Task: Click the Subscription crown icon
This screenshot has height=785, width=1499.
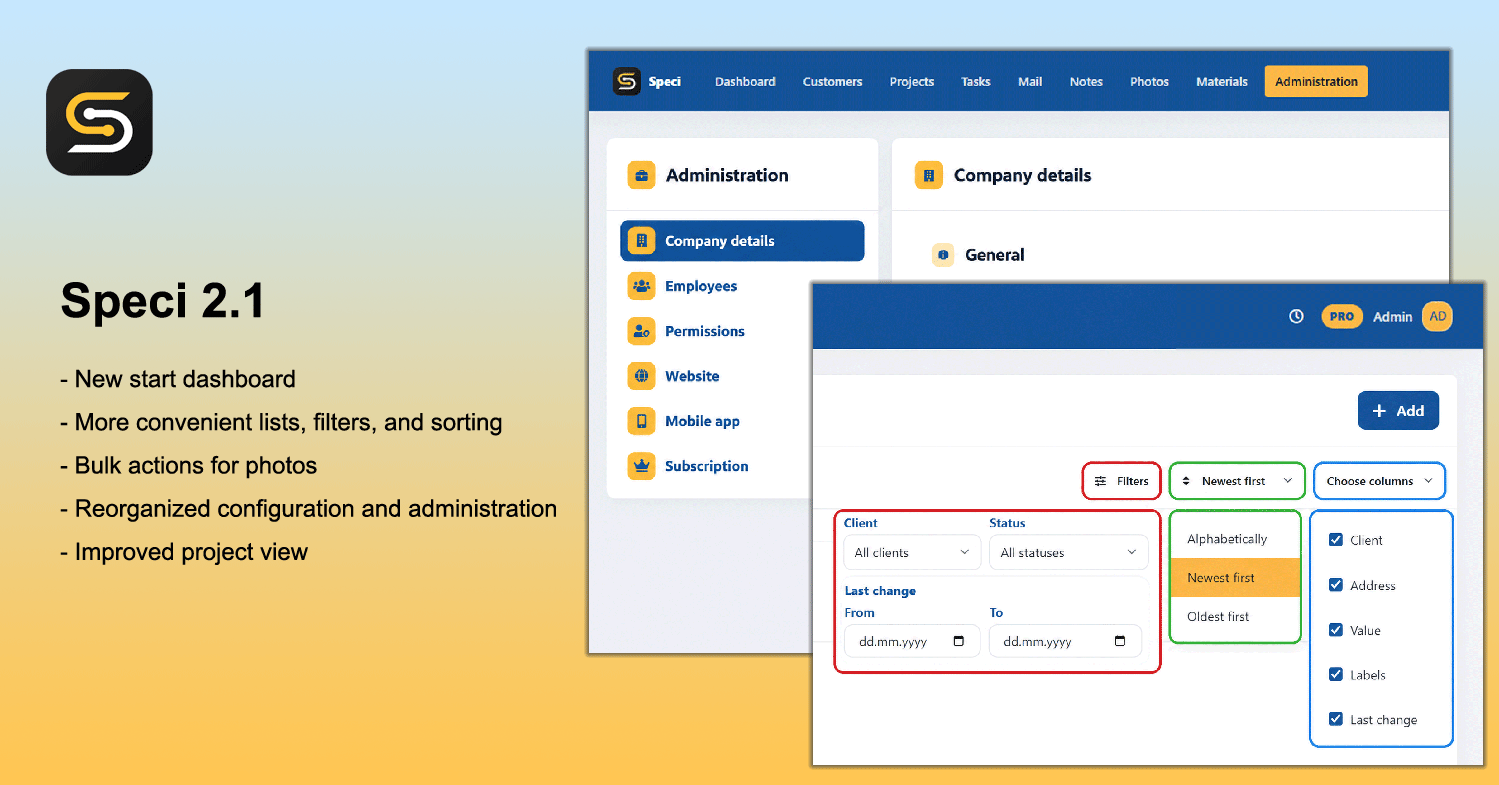Action: (641, 466)
